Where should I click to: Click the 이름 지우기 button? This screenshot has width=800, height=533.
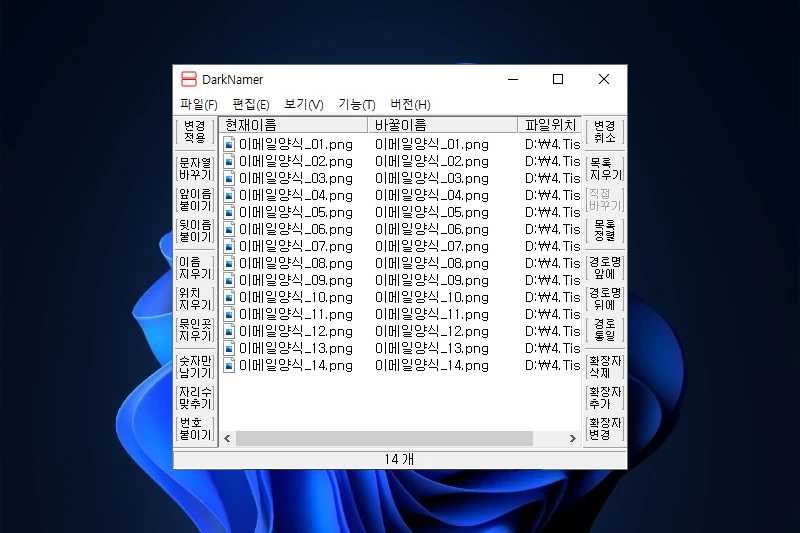[195, 267]
